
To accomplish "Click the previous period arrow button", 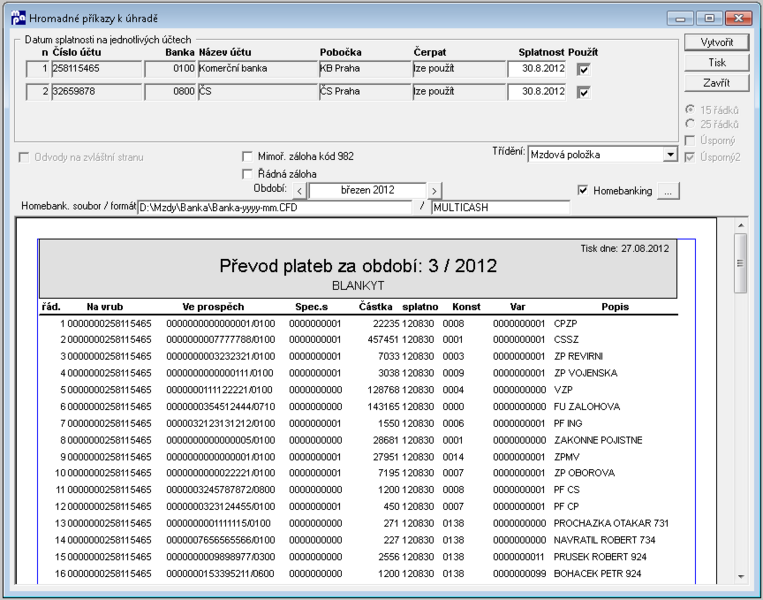I will pos(299,191).
